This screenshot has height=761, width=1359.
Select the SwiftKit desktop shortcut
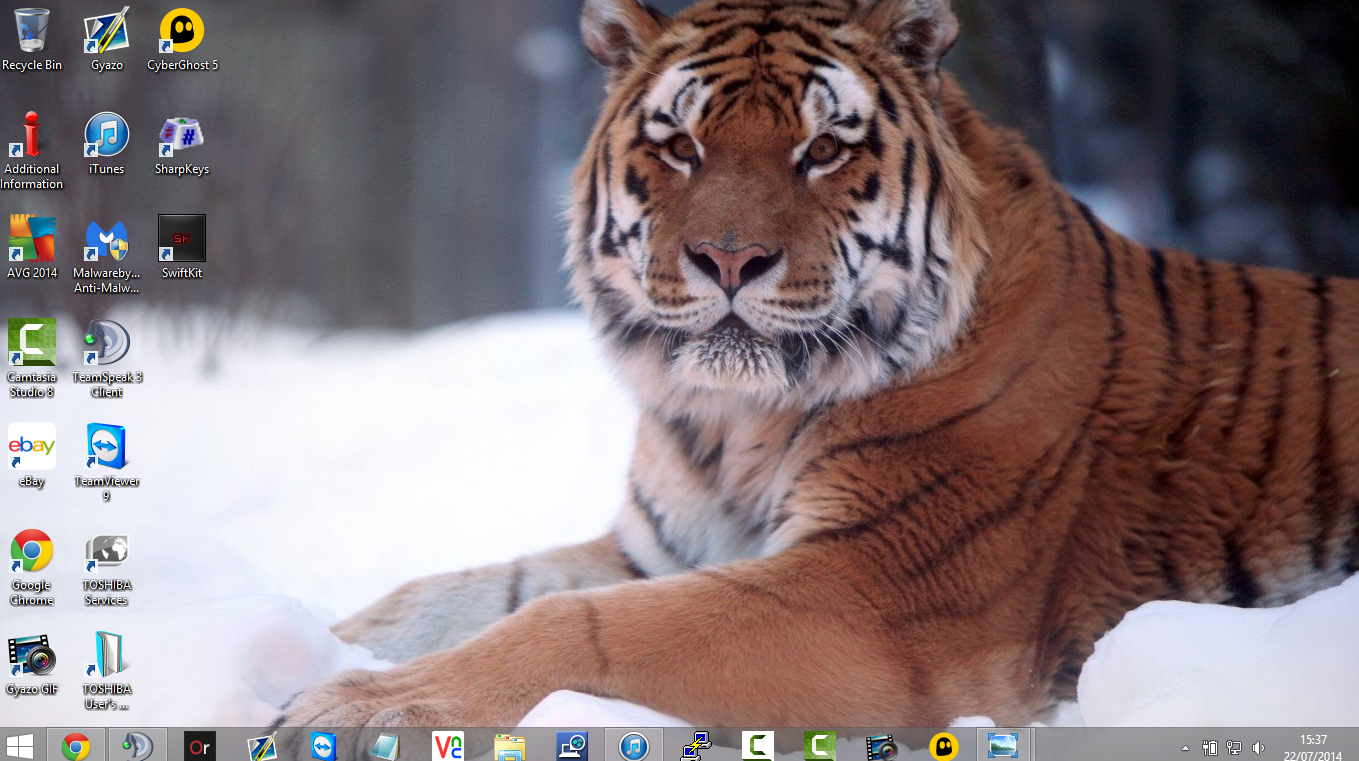point(182,248)
